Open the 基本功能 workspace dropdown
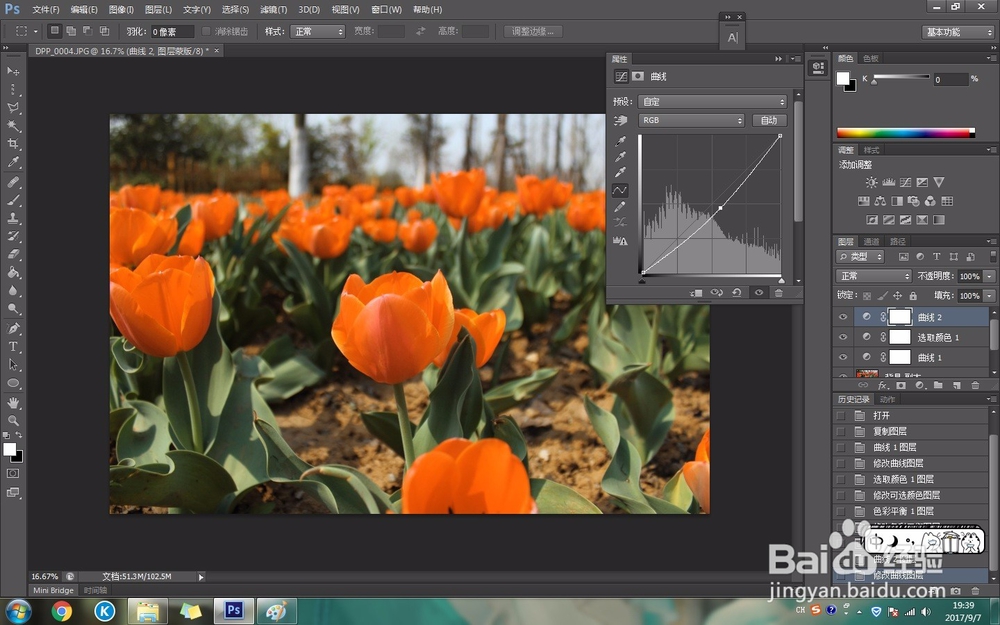Screen dimensions: 1000x625 pyautogui.click(x=958, y=32)
